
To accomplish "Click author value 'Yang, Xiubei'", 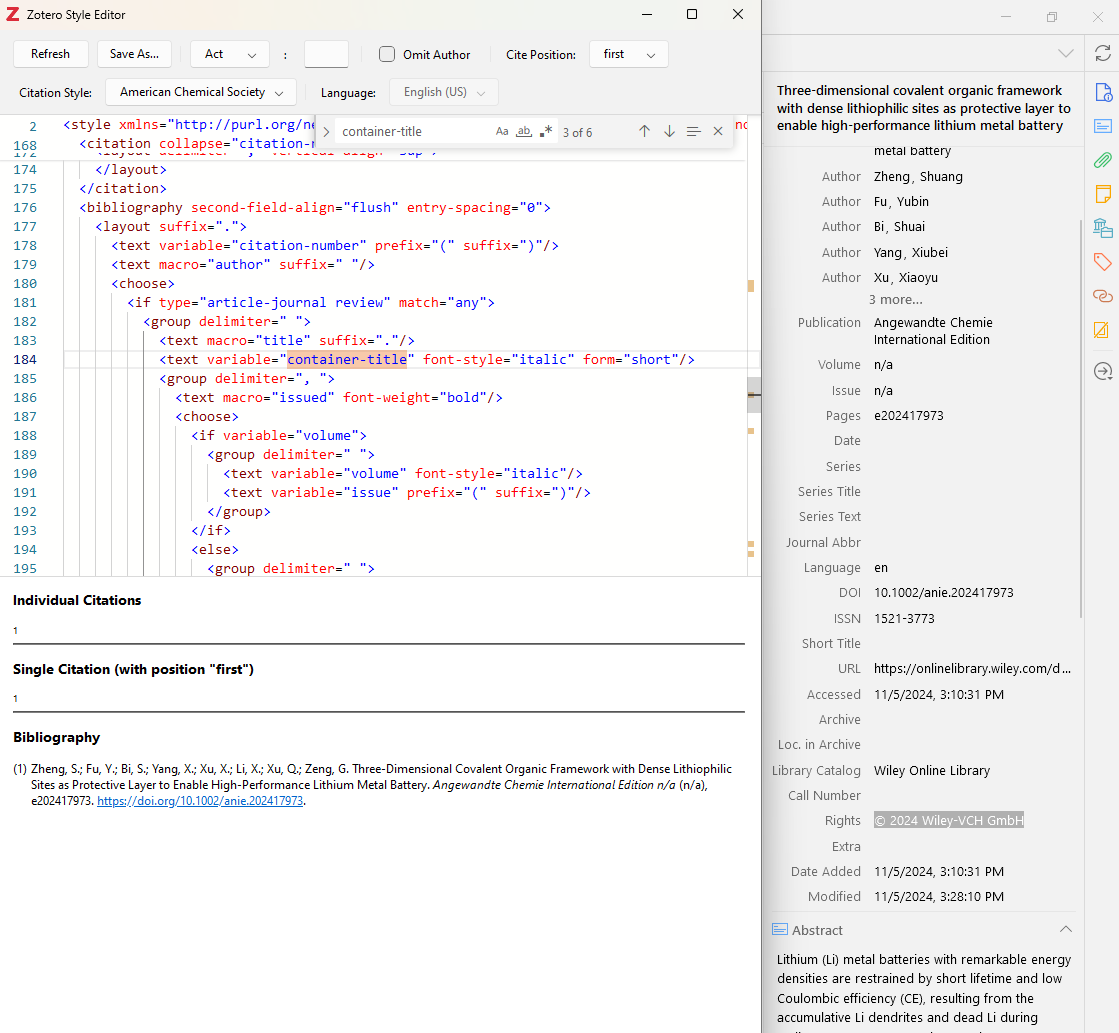I will (x=911, y=253).
